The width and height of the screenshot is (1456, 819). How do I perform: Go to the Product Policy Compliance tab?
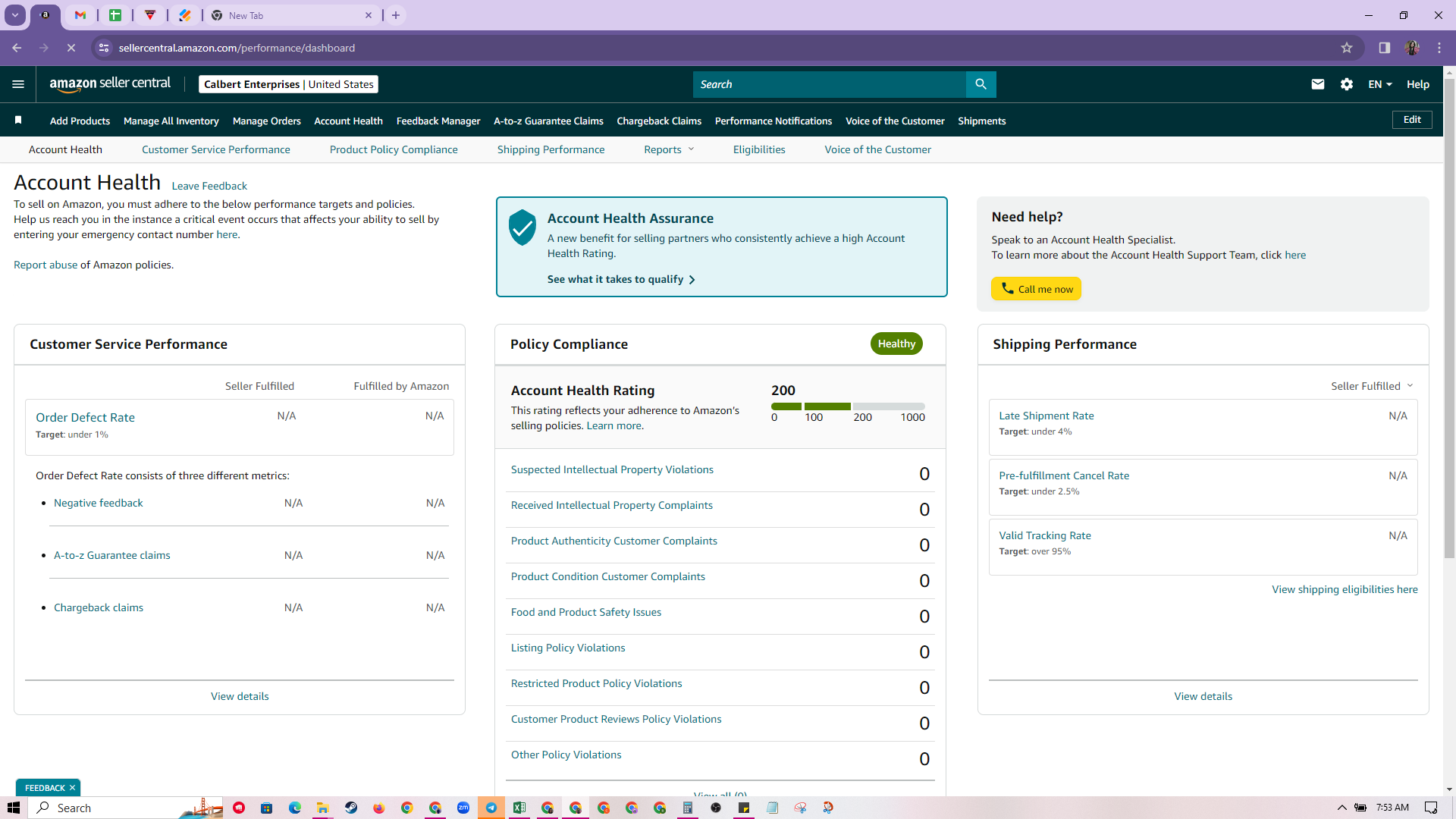(394, 149)
